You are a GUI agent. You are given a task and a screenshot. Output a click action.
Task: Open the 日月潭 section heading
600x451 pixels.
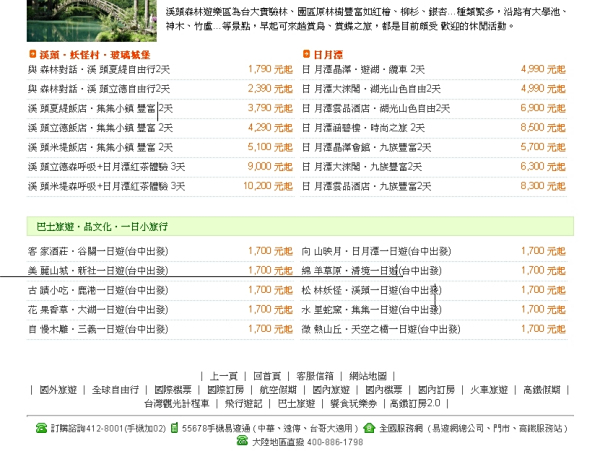328,55
